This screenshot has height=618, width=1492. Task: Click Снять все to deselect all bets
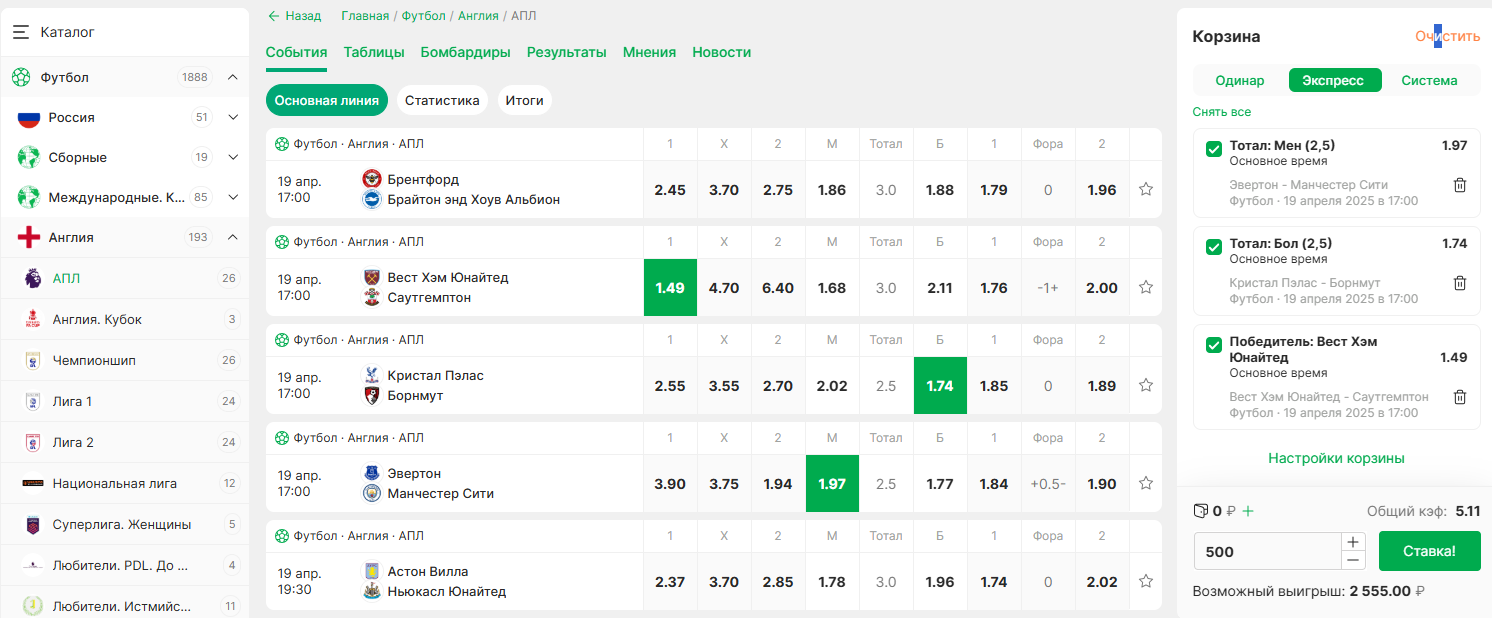(x=1222, y=112)
